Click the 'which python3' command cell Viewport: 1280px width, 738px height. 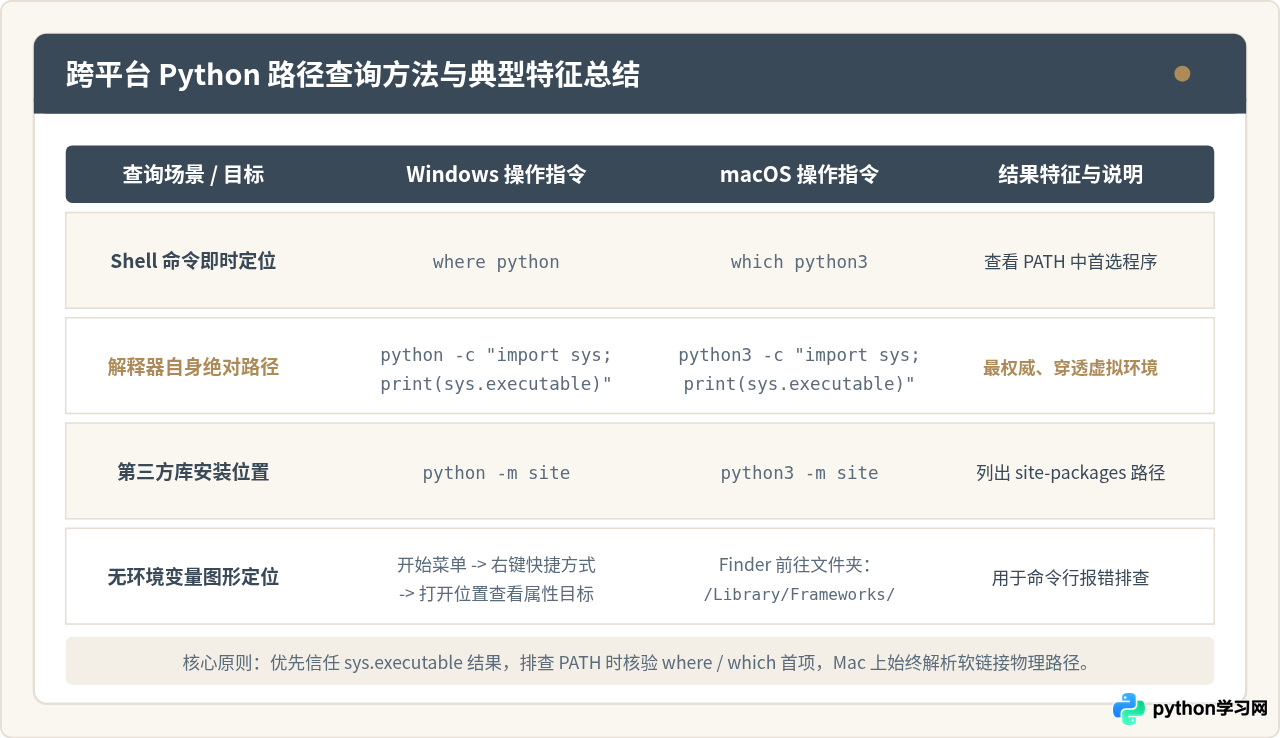click(x=799, y=262)
